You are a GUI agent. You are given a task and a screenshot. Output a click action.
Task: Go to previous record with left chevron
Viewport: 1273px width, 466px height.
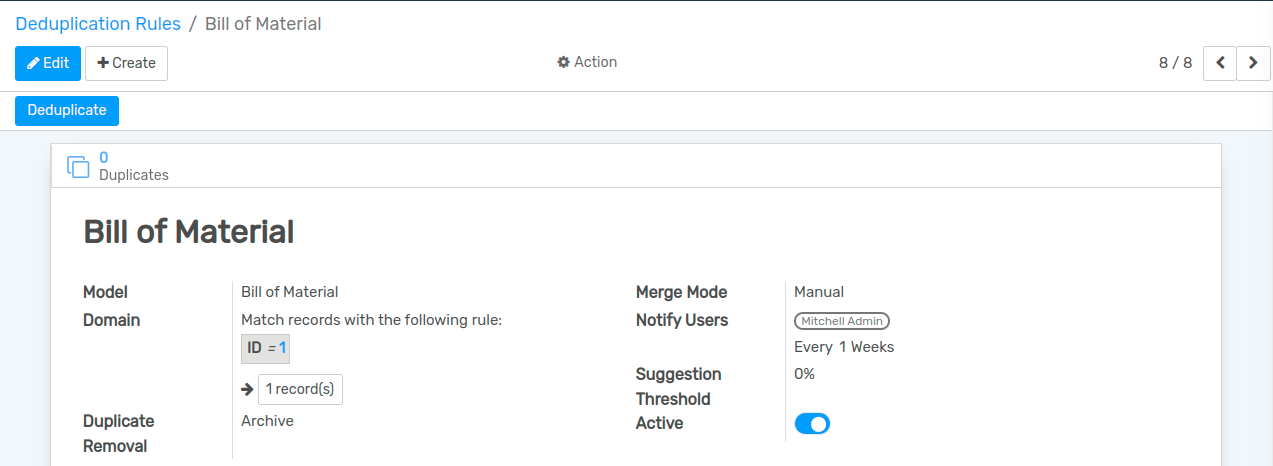pos(1219,63)
